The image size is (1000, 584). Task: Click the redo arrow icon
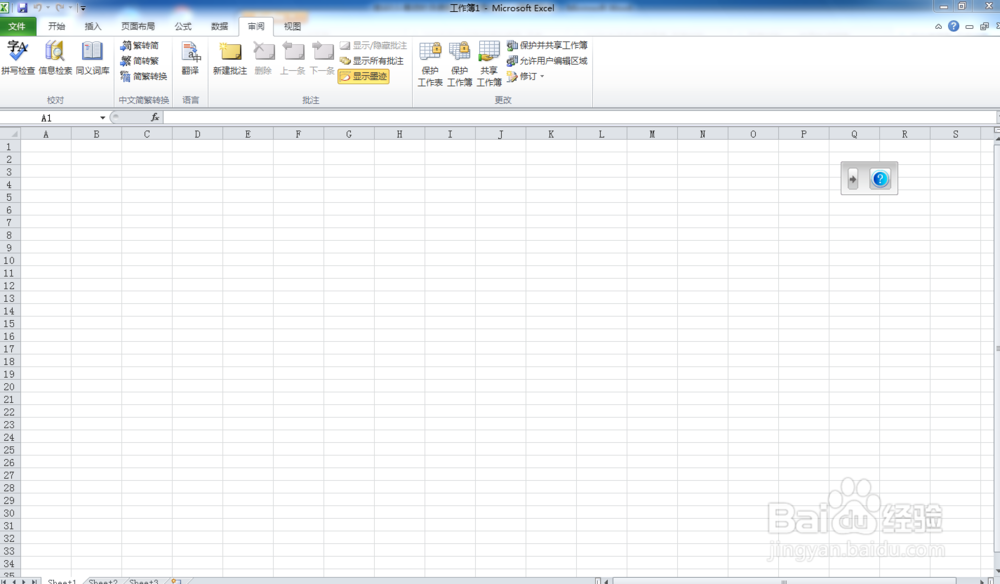[61, 8]
